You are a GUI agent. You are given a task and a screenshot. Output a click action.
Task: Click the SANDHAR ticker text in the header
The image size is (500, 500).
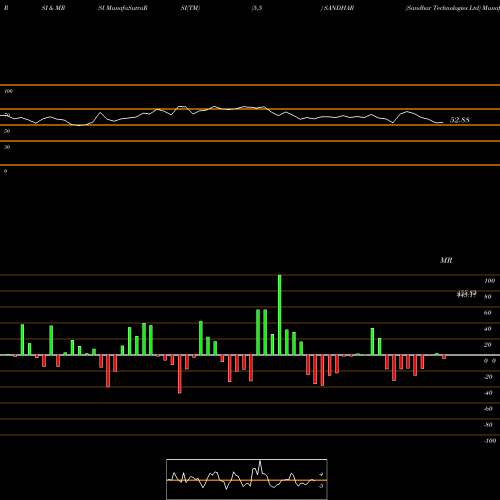[x=339, y=8]
